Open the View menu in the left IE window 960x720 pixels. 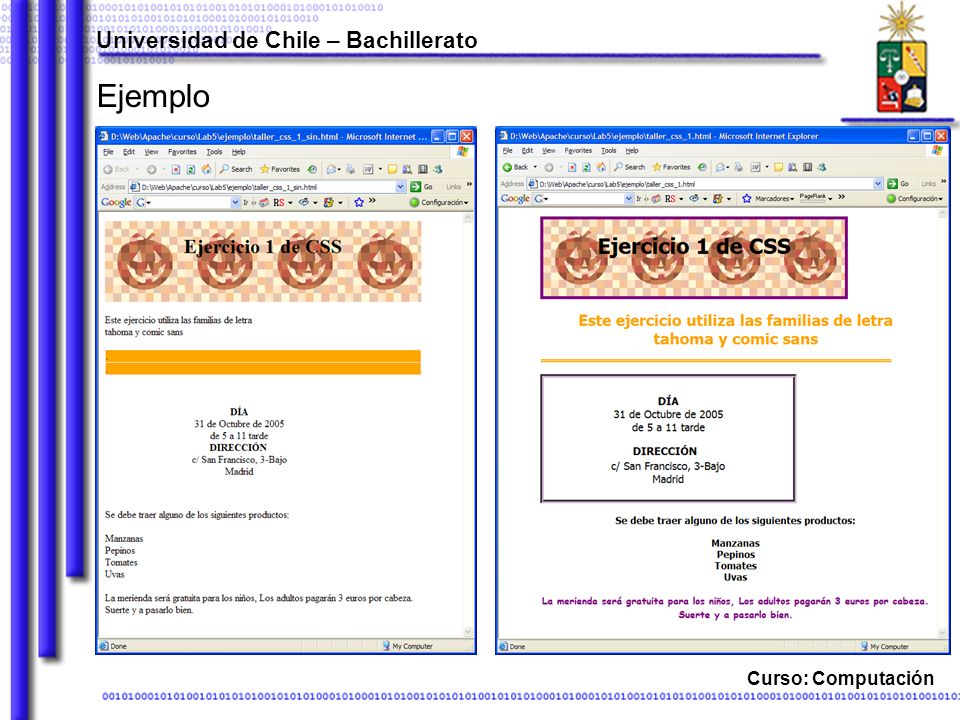(x=151, y=152)
